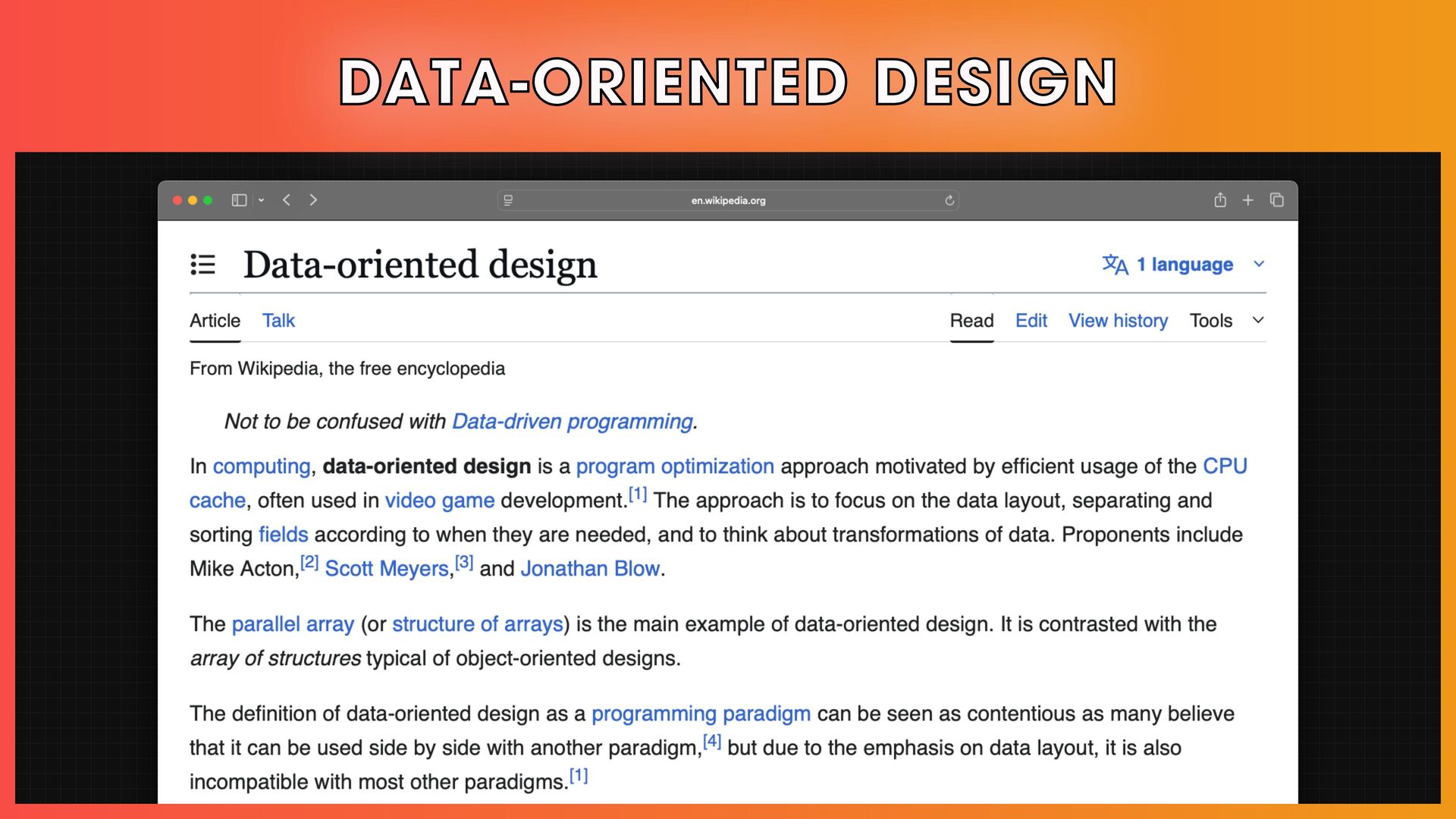Follow the Data-driven programming link

click(572, 422)
